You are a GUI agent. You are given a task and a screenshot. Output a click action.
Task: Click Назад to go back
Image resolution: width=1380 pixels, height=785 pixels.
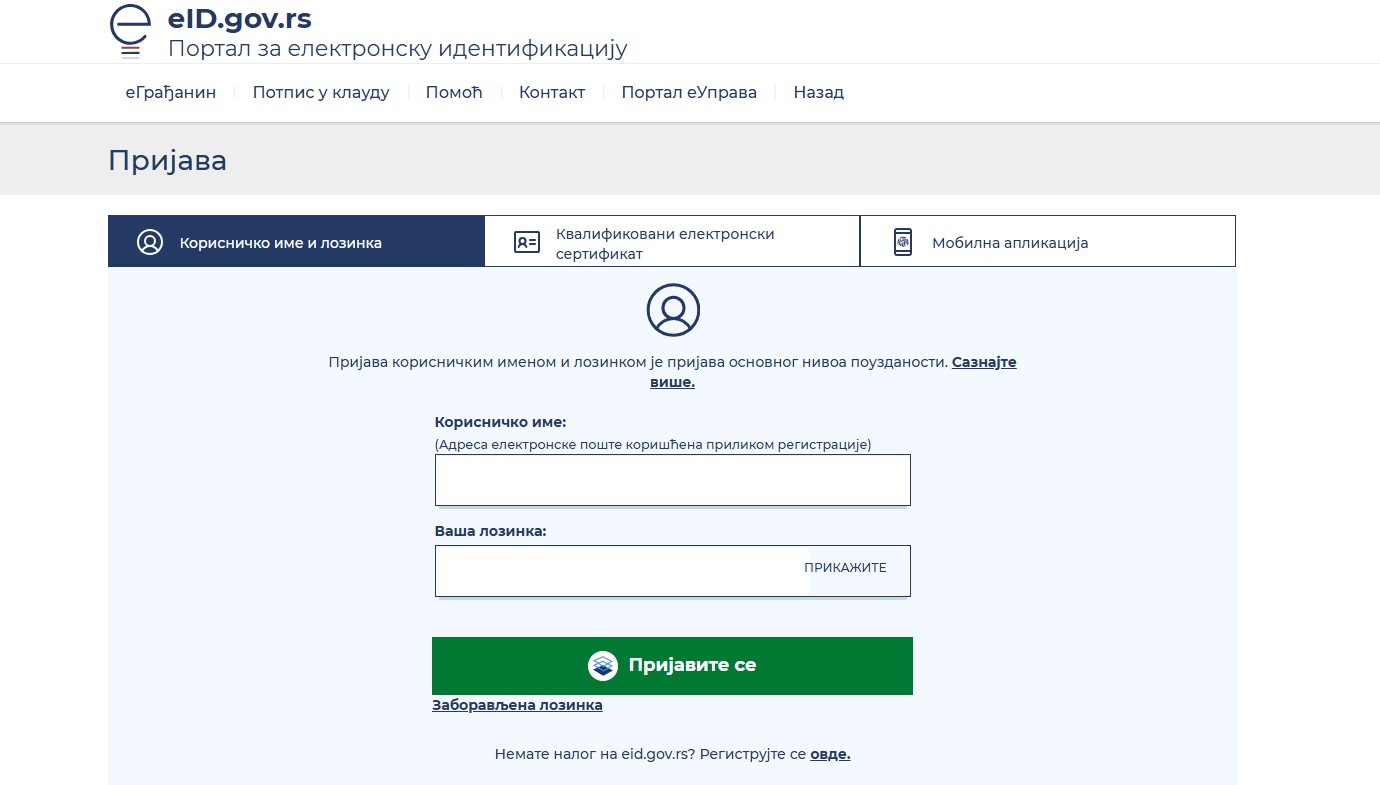pos(818,92)
